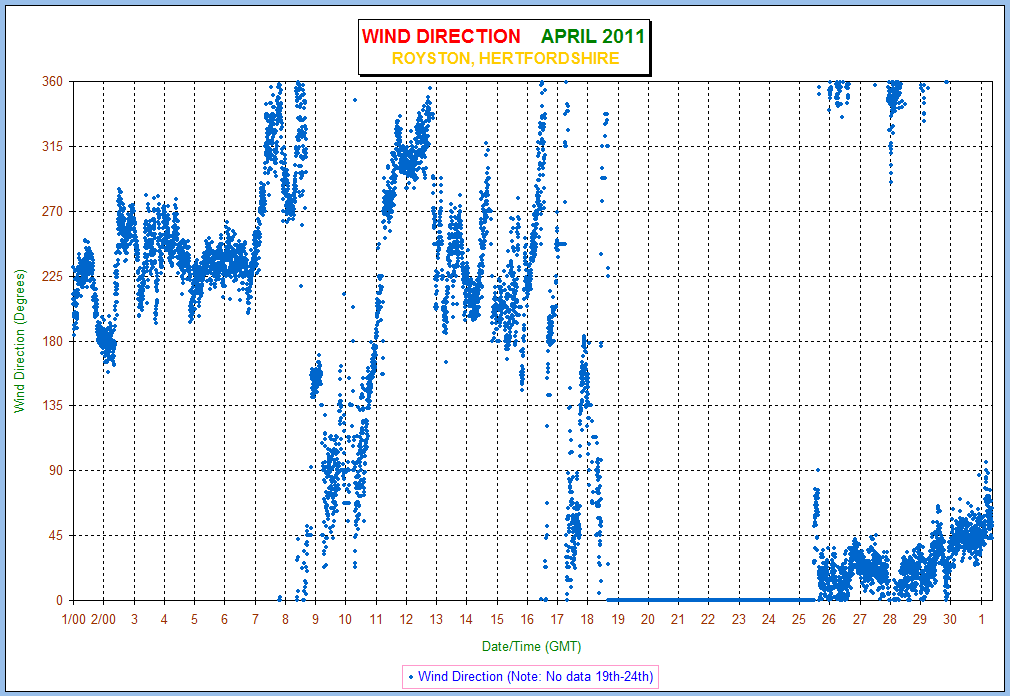Click the WIND DIRECTION chart title

pyautogui.click(x=441, y=36)
